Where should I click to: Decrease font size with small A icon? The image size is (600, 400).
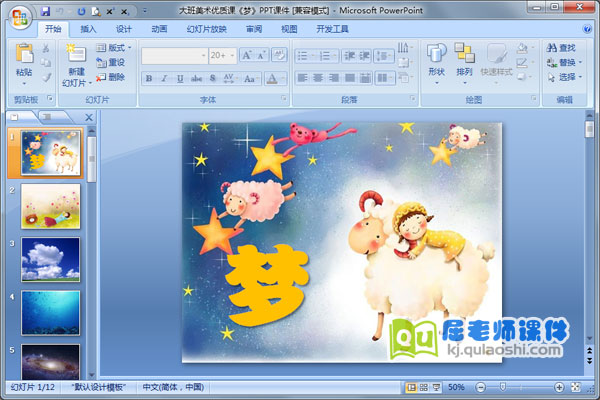[261, 56]
